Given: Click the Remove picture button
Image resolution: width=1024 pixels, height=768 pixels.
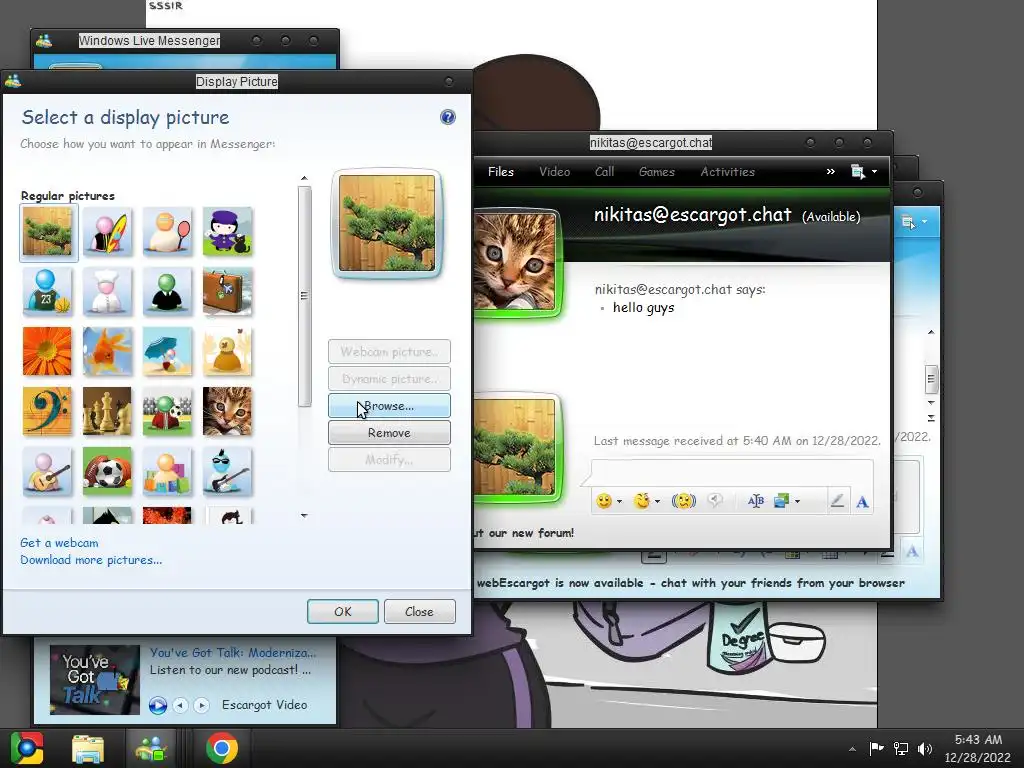Looking at the screenshot, I should (389, 432).
